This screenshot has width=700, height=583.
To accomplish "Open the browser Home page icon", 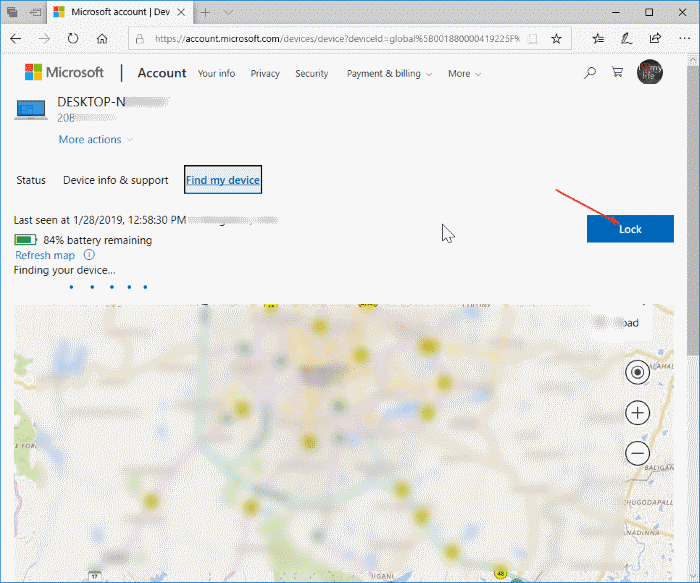I will (102, 39).
